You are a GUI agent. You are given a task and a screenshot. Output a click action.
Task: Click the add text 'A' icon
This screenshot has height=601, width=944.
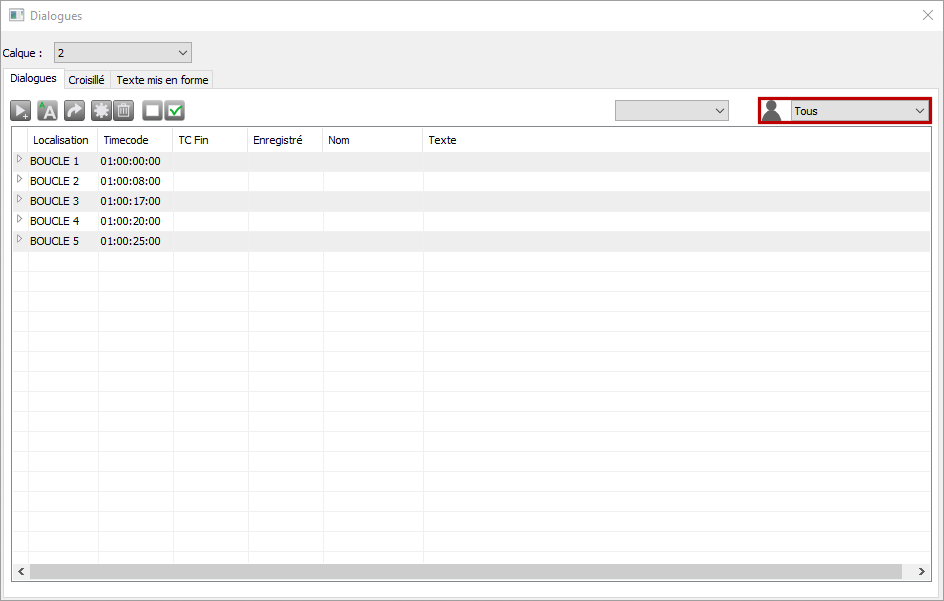(47, 111)
